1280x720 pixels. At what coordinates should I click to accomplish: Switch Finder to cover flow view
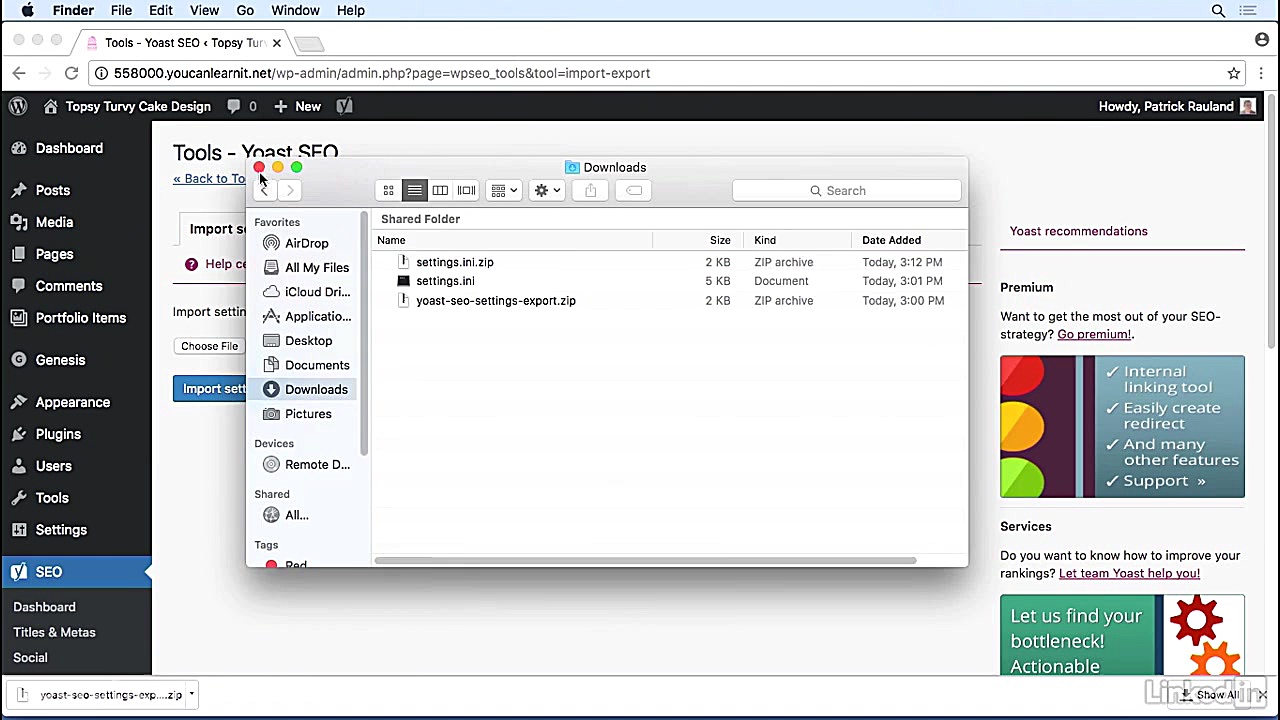(466, 190)
